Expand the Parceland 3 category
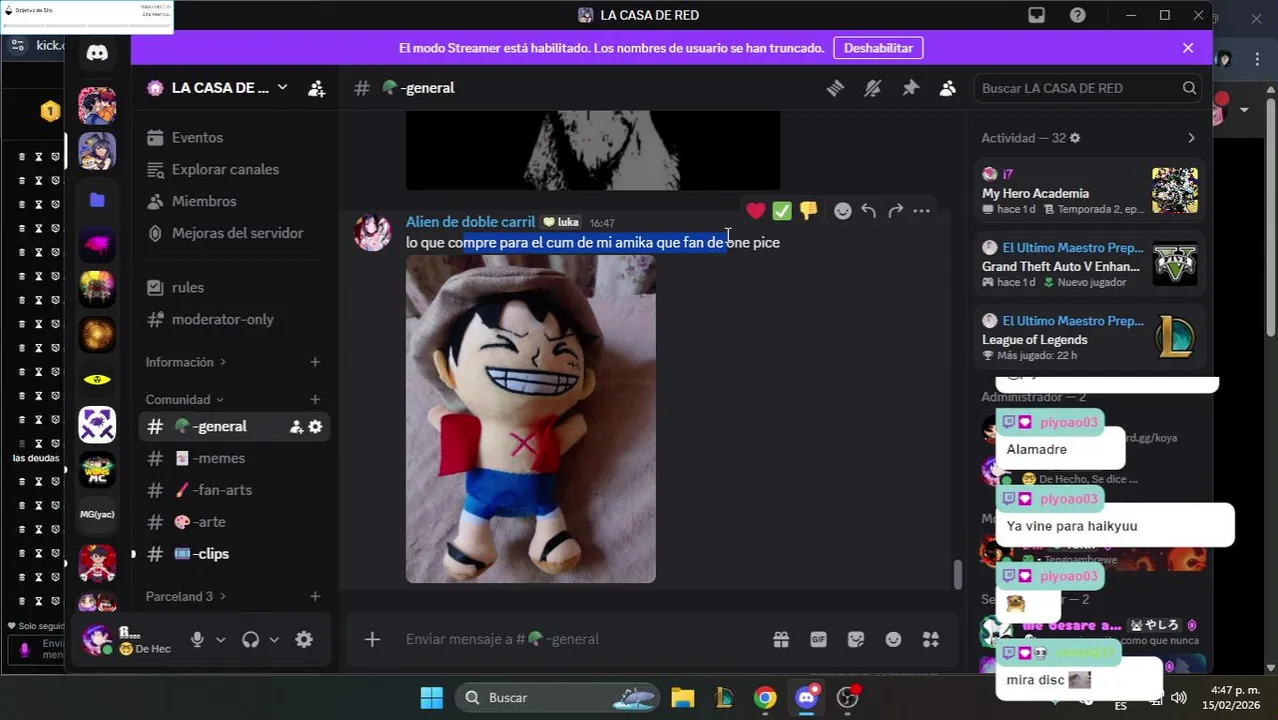The image size is (1278, 720). click(x=186, y=596)
